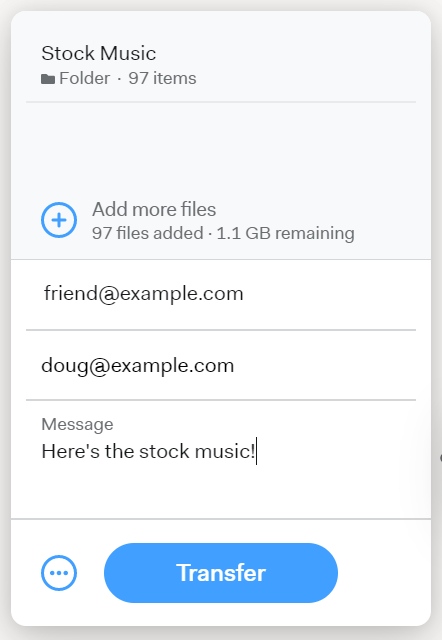Click the Transfer button
The width and height of the screenshot is (442, 640).
coord(221,573)
